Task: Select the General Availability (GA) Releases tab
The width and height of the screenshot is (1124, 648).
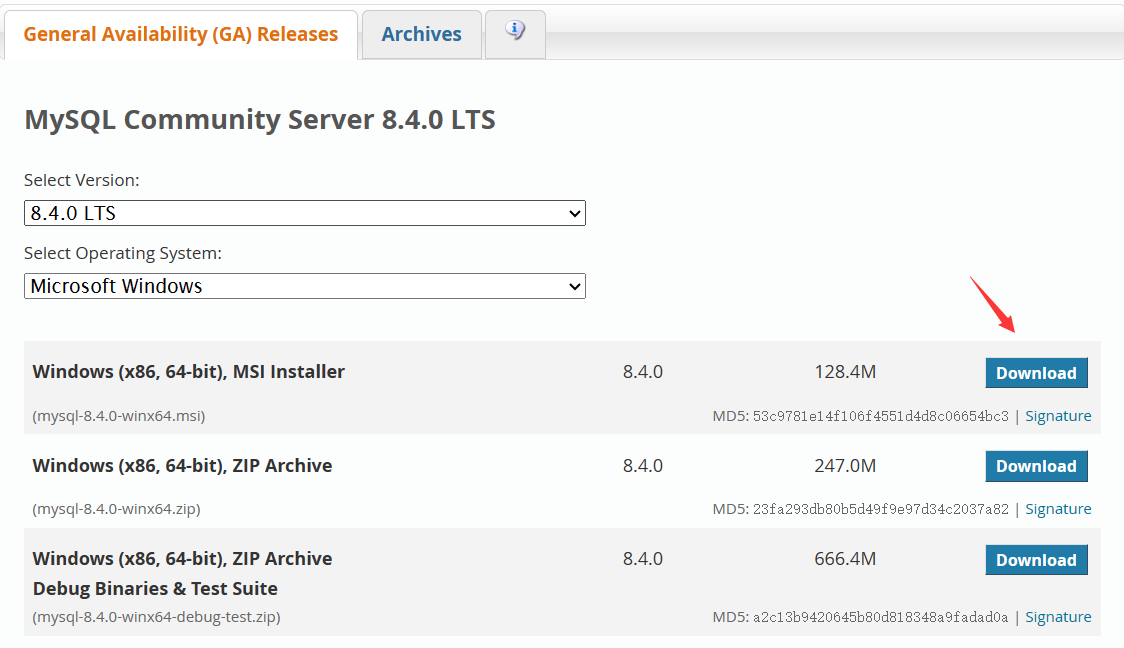Action: 181,34
